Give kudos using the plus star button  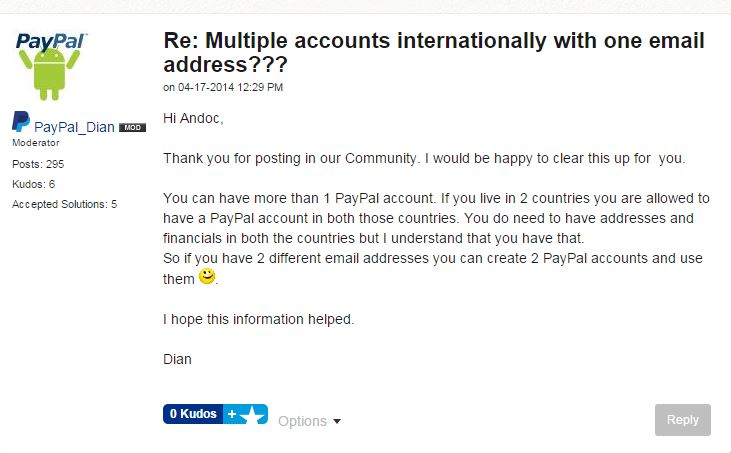click(x=245, y=414)
